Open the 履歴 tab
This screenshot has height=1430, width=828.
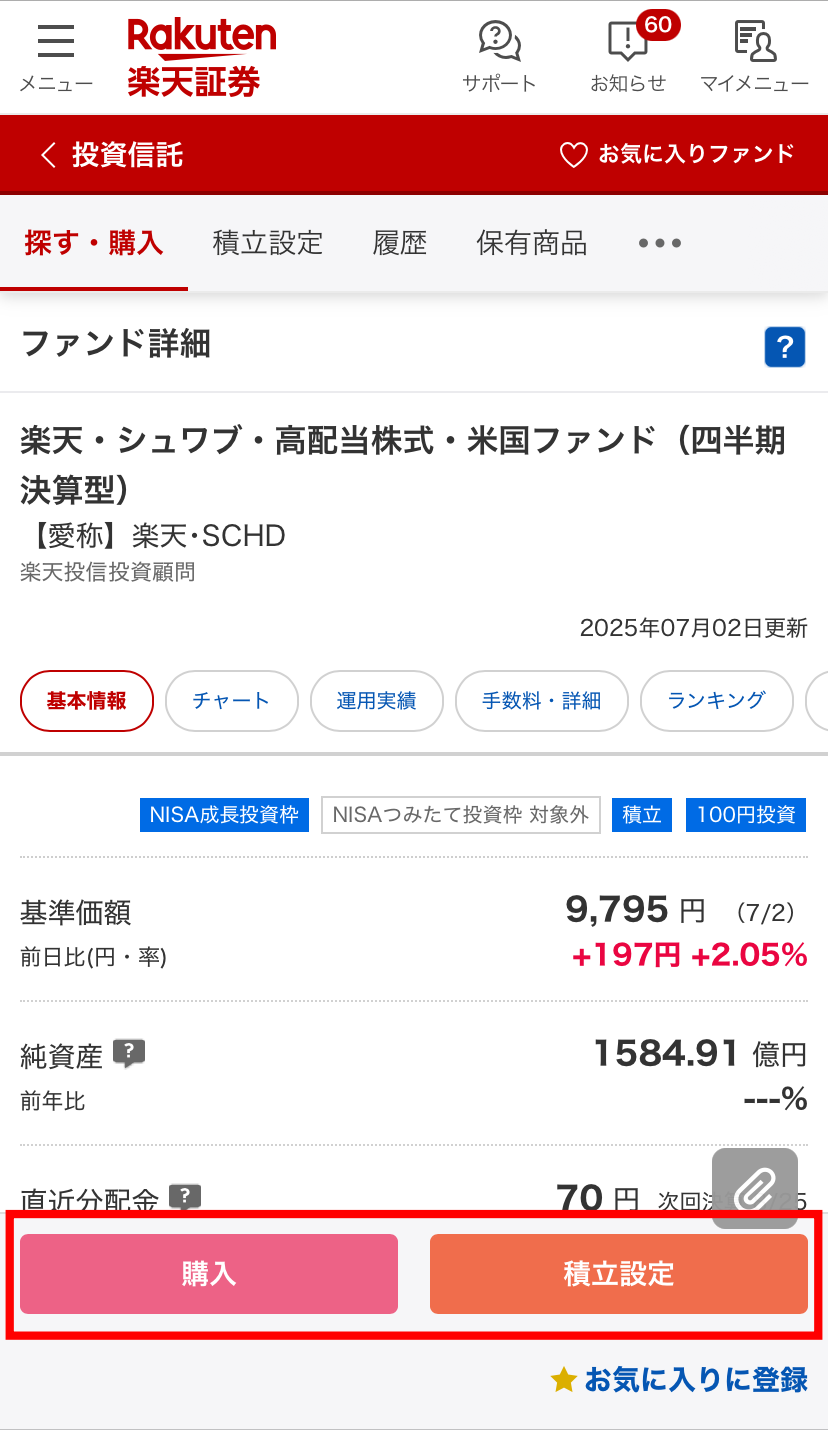point(400,243)
